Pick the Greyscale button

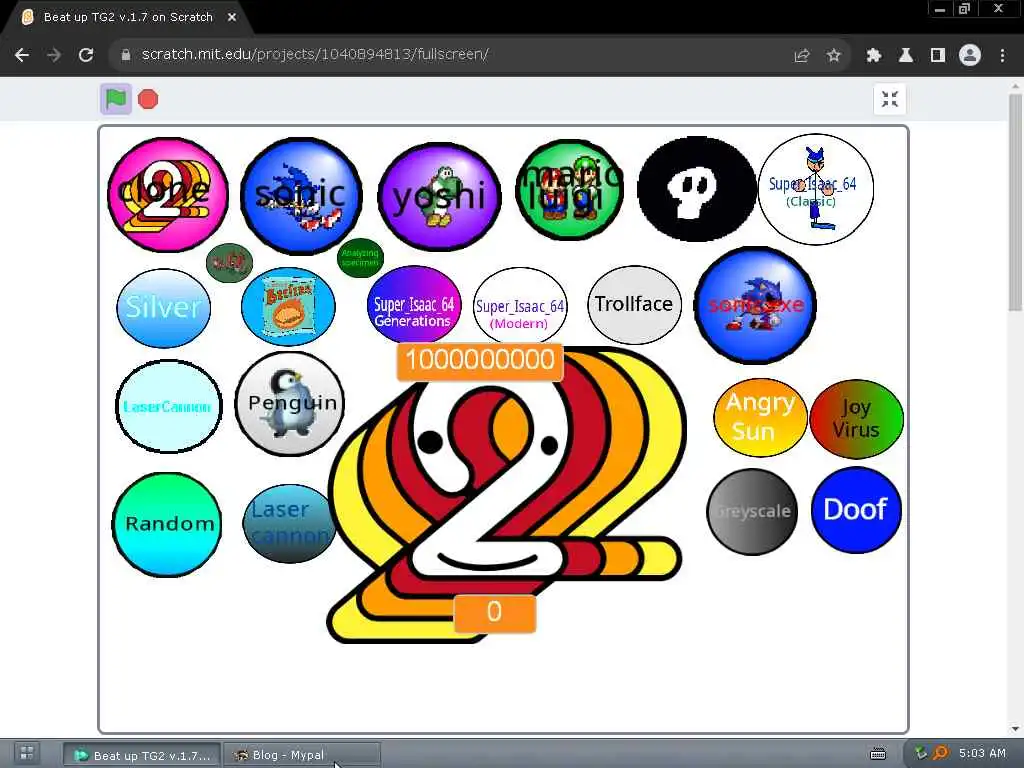pos(752,511)
